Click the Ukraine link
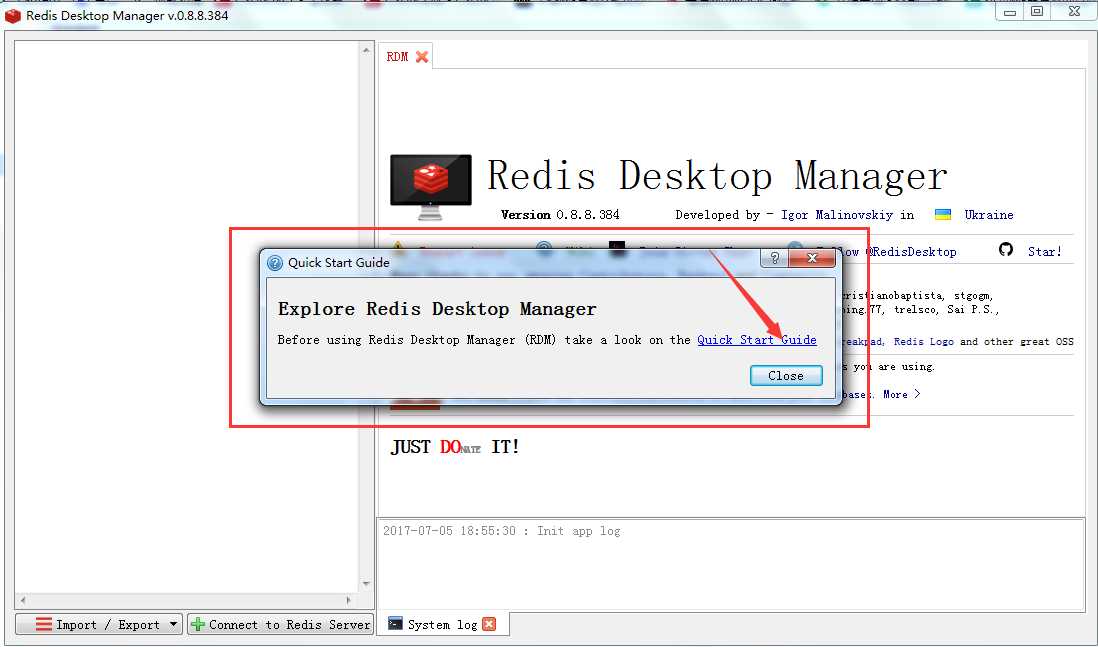The image size is (1098, 647). coord(989,215)
